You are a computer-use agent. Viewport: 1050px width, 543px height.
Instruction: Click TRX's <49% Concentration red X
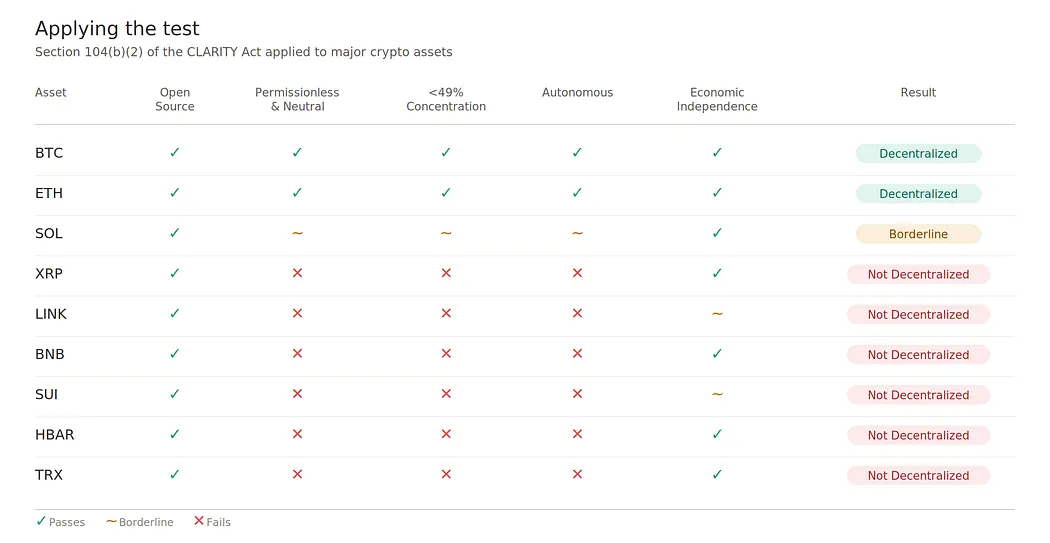(446, 474)
